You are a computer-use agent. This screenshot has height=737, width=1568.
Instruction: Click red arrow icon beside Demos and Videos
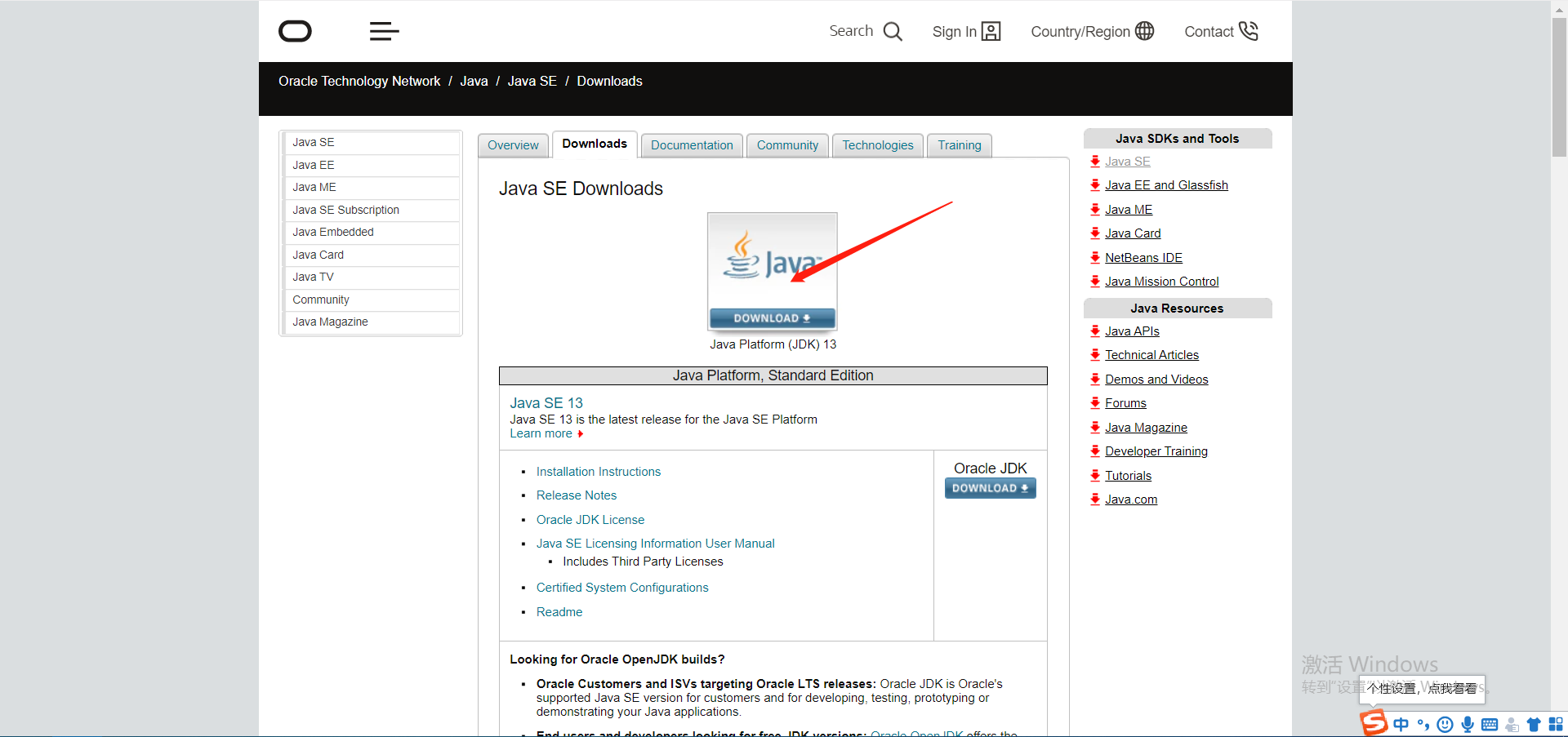(1095, 380)
